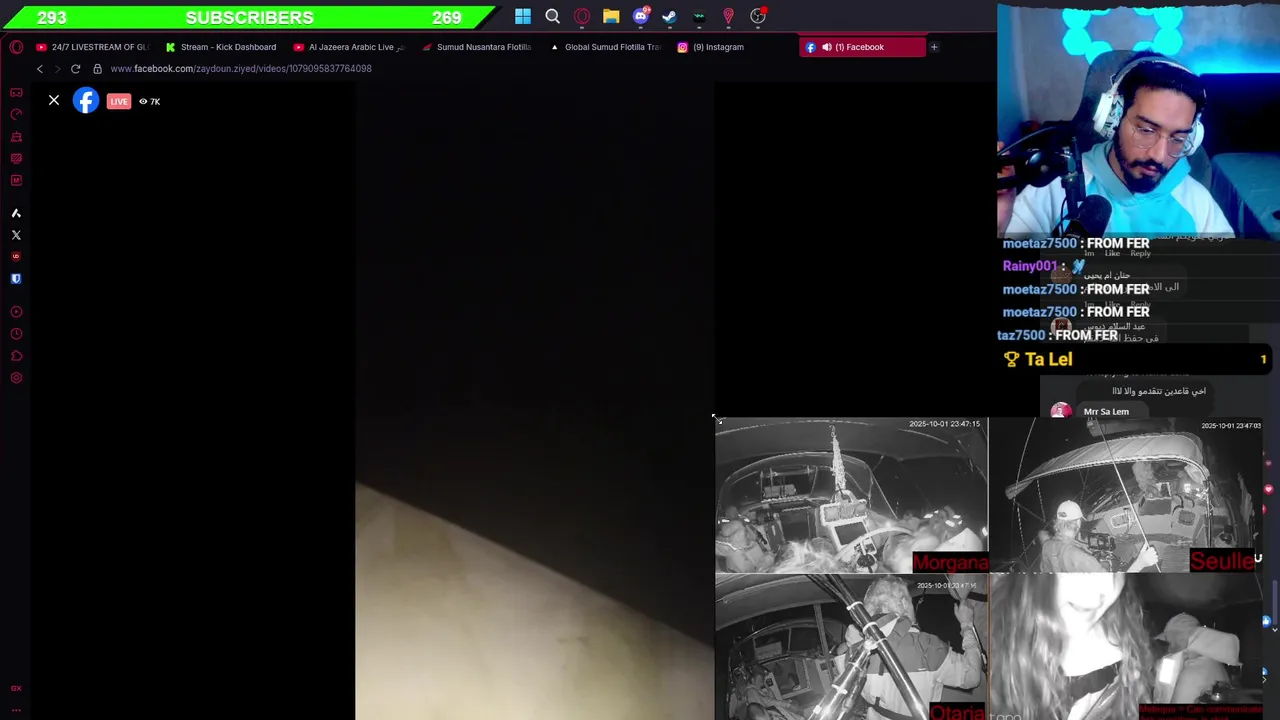Viewport: 1280px width, 720px height.
Task: Open GX Corner gamepad icon in sidebar
Action: [16, 92]
